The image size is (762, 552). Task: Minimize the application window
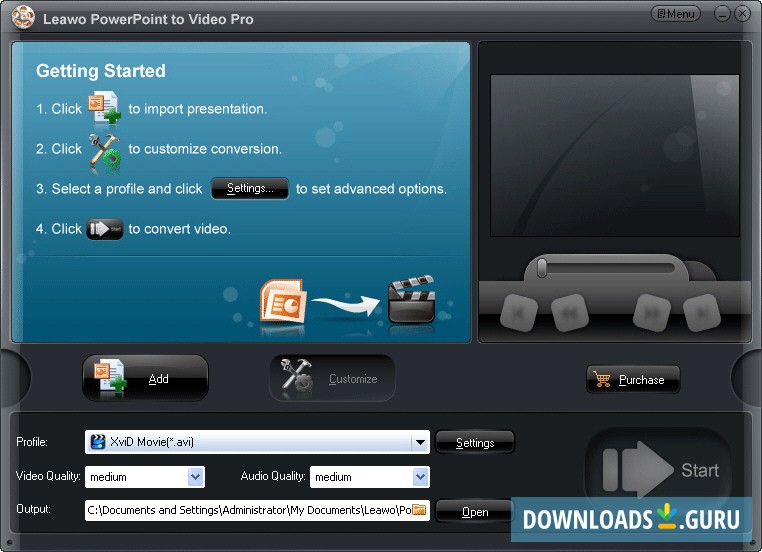(722, 14)
